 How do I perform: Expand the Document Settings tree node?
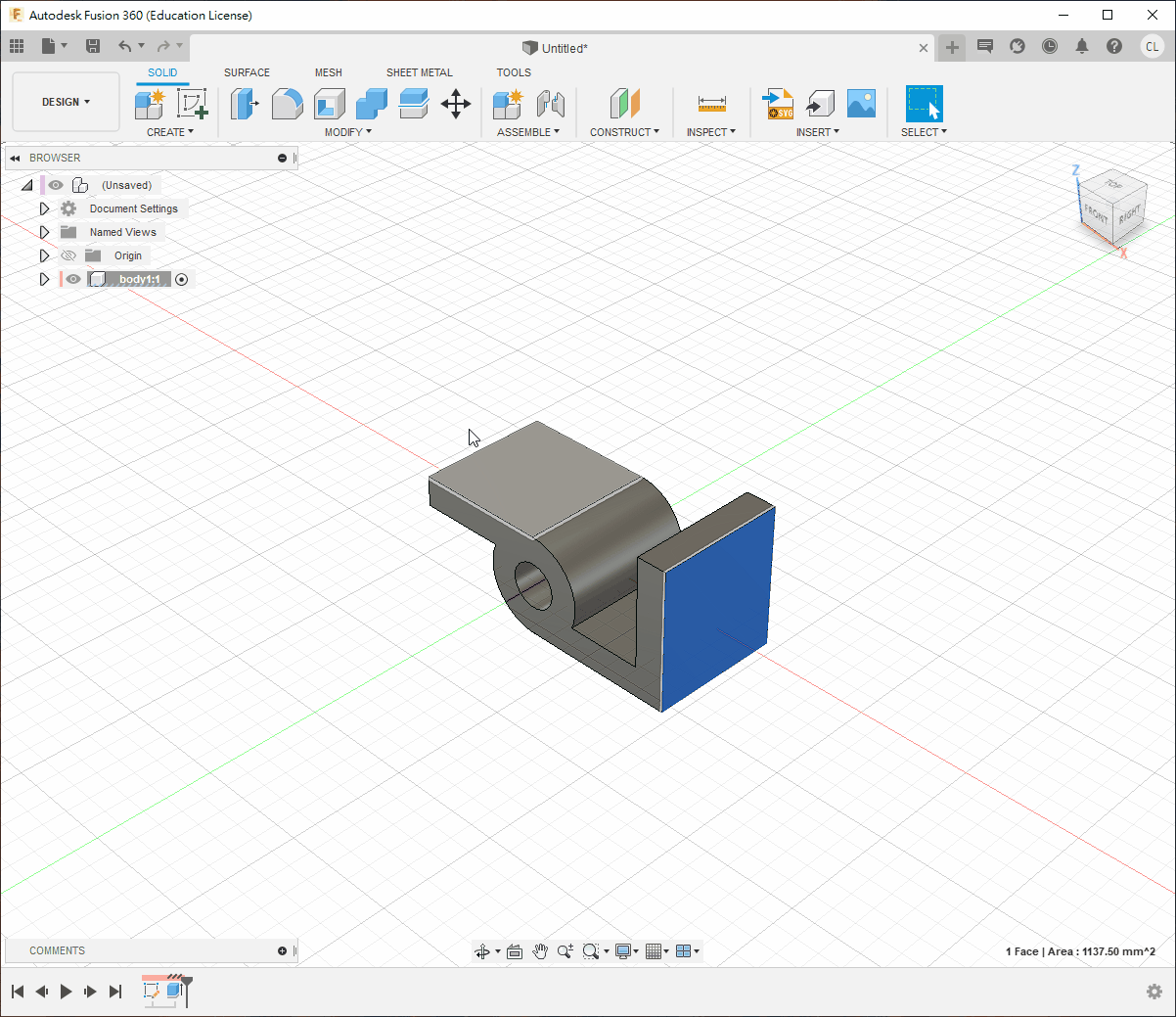[x=44, y=208]
